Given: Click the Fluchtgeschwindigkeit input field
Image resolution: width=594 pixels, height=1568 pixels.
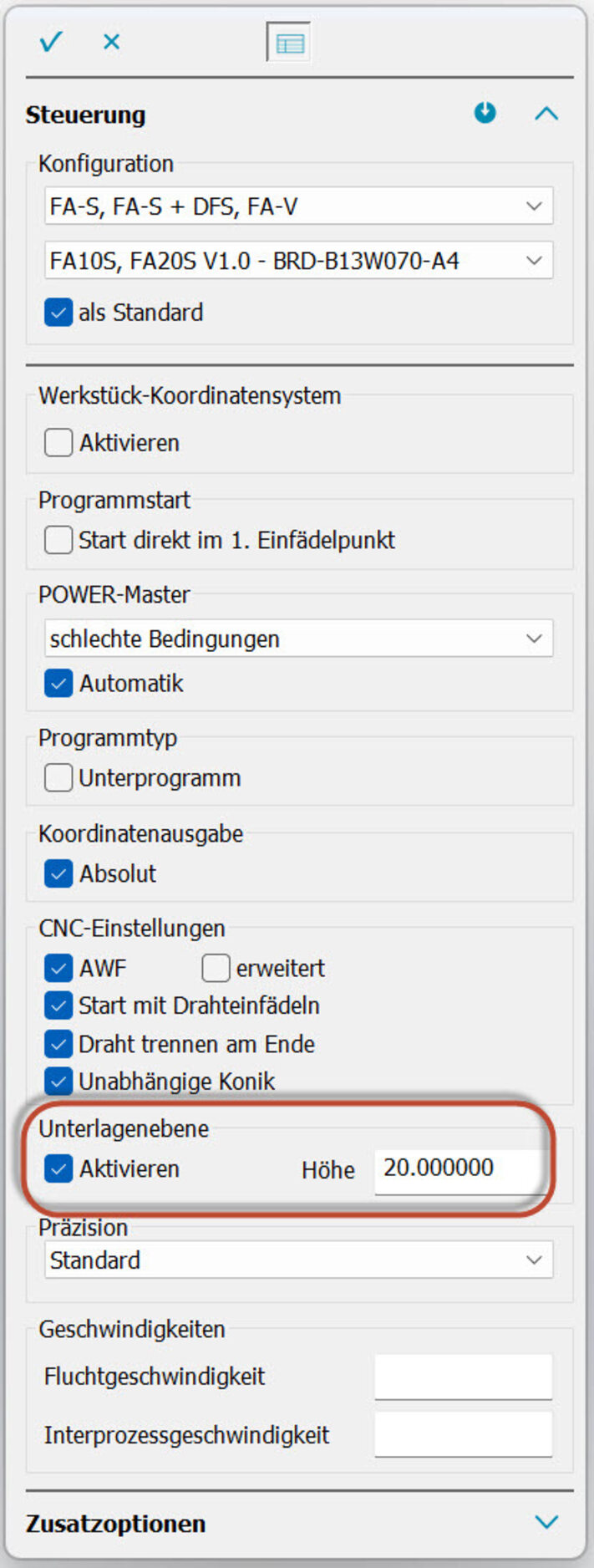Looking at the screenshot, I should (x=463, y=1377).
